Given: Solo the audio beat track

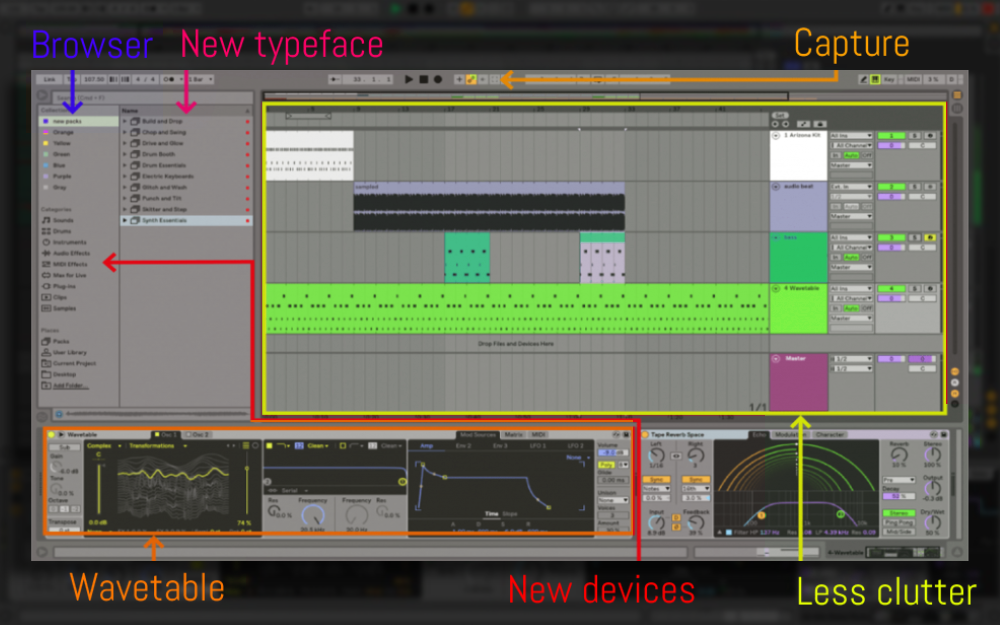Looking at the screenshot, I should coord(915,187).
